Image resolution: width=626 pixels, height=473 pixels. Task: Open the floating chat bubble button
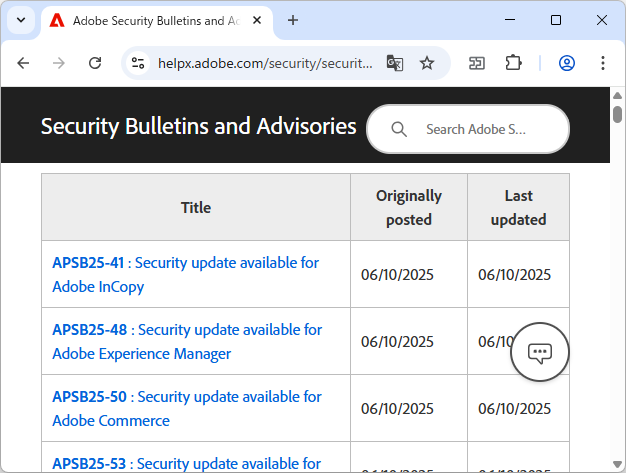point(540,352)
